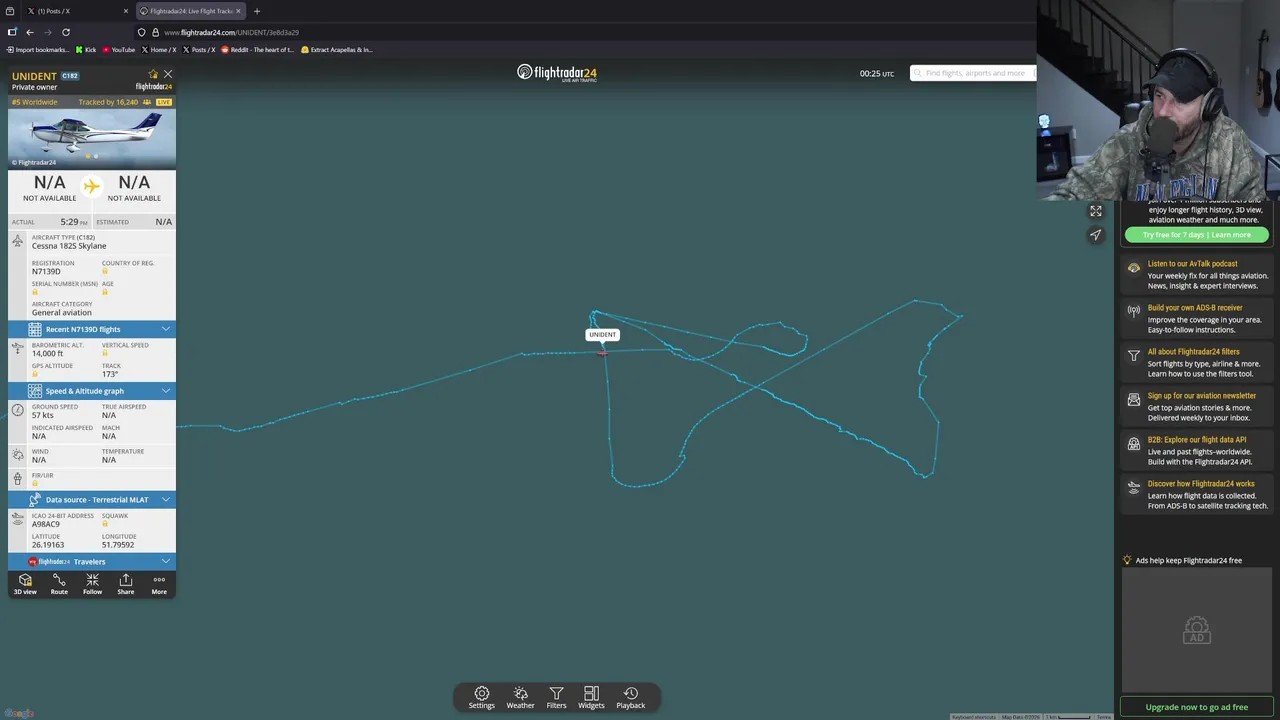The width and height of the screenshot is (1280, 720).
Task: Click the vertical speed lock icon
Action: pyautogui.click(x=105, y=353)
